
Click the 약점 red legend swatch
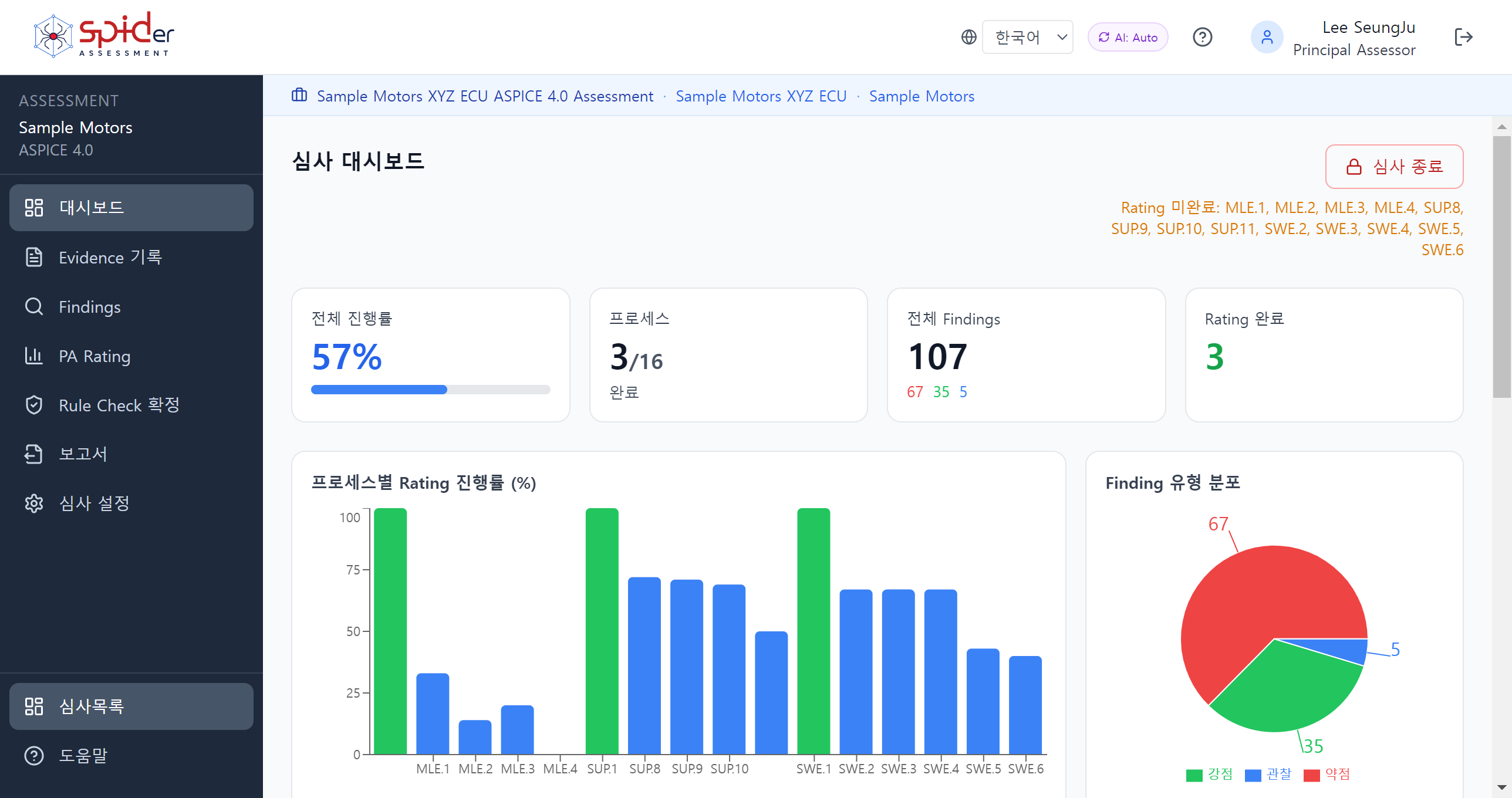[1311, 775]
